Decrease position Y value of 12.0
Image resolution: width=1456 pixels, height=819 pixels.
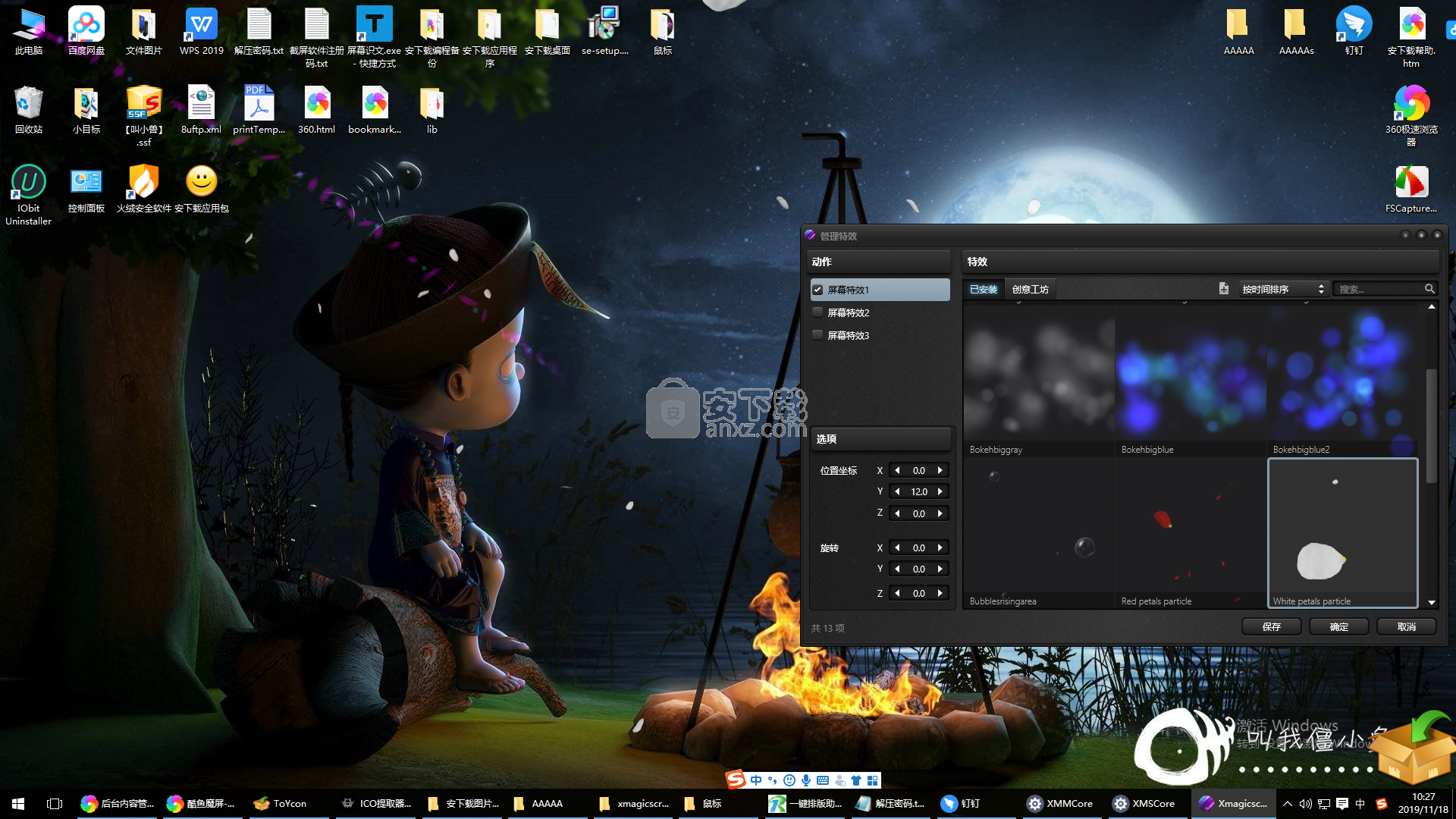(898, 491)
